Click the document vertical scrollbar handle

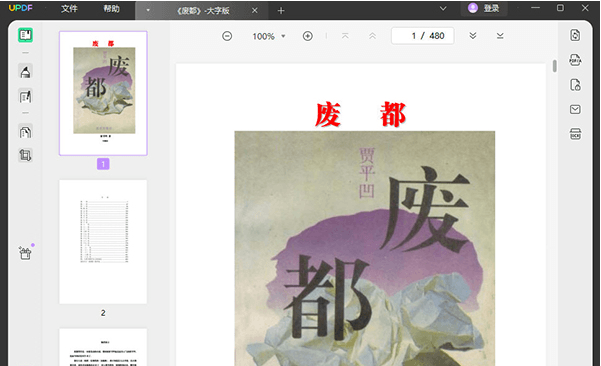tap(554, 66)
